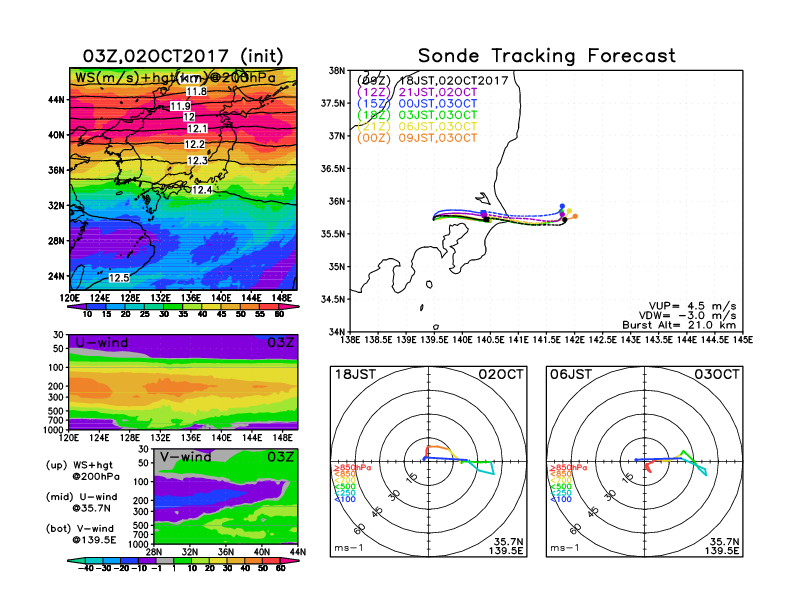Click the 35.7N 139.5E label on right hodograph

(722, 546)
